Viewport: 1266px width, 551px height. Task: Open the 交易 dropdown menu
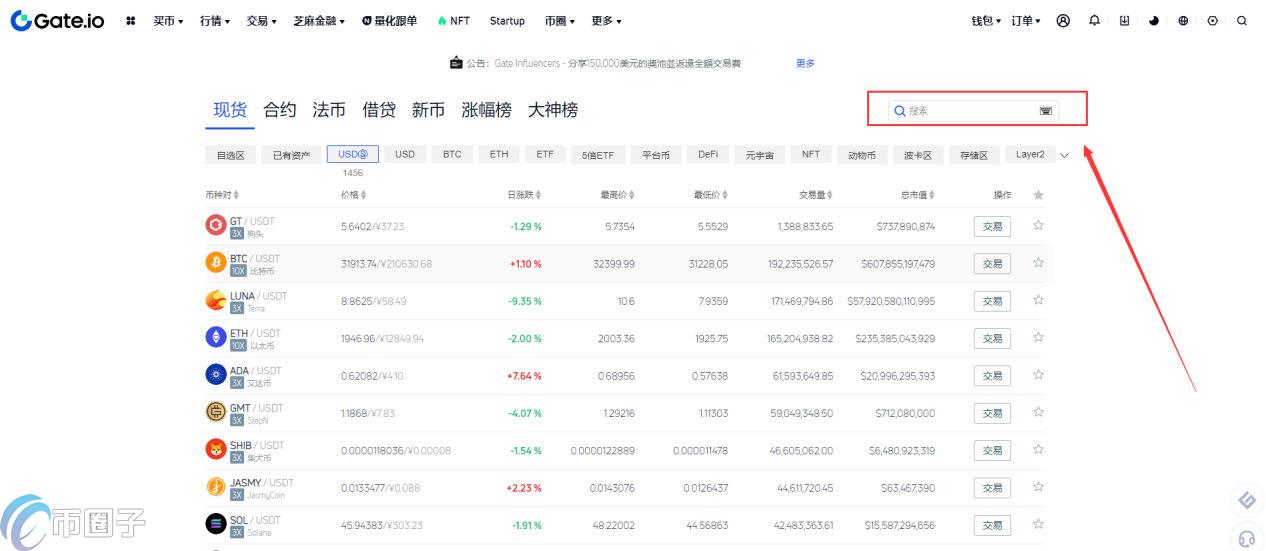click(x=262, y=21)
